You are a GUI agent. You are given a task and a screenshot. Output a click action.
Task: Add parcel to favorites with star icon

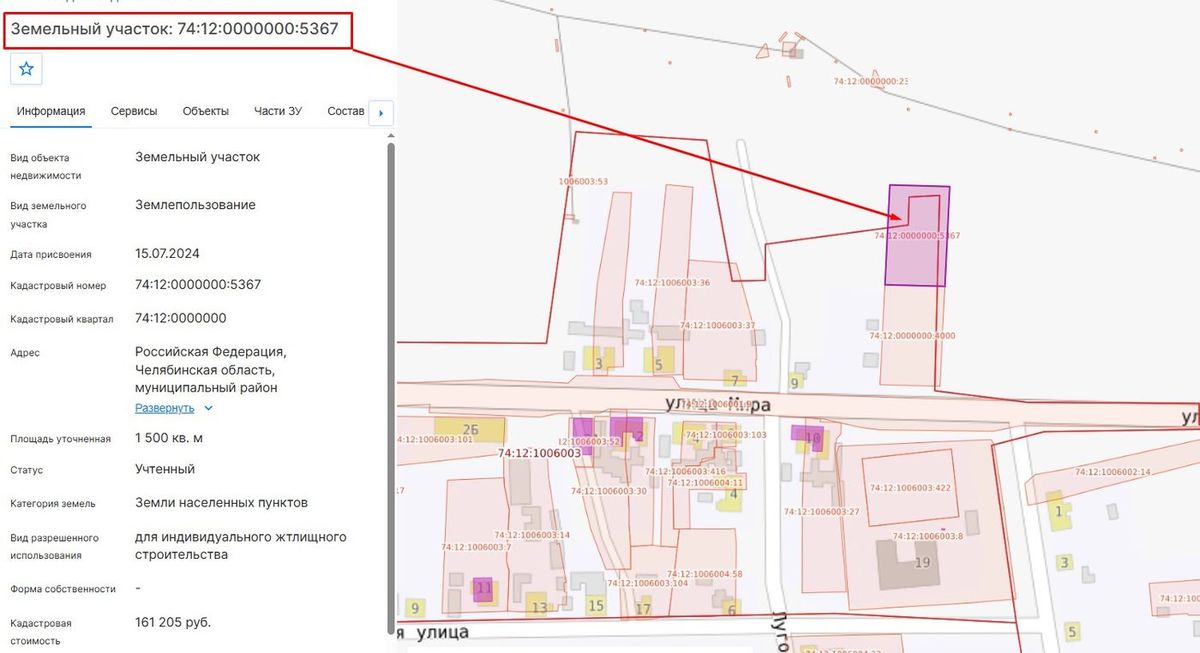[x=26, y=69]
